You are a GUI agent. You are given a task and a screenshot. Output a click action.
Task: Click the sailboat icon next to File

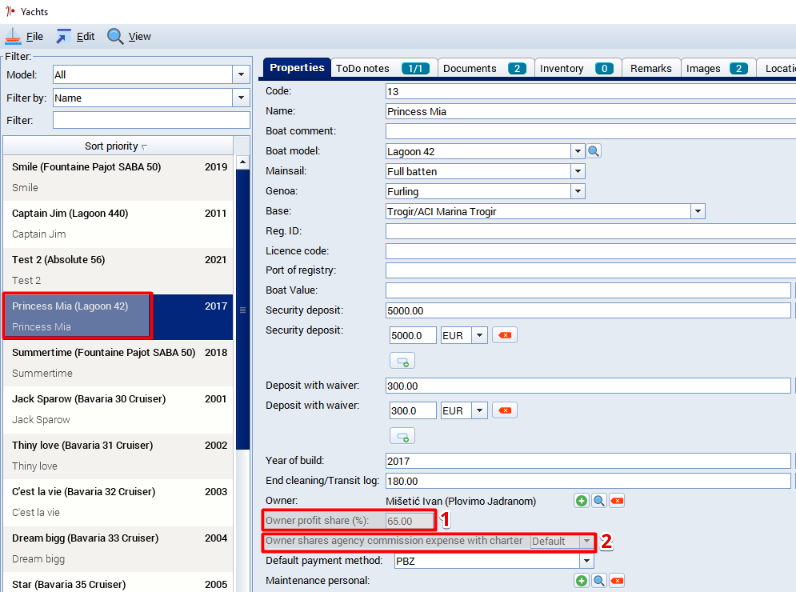coord(13,37)
